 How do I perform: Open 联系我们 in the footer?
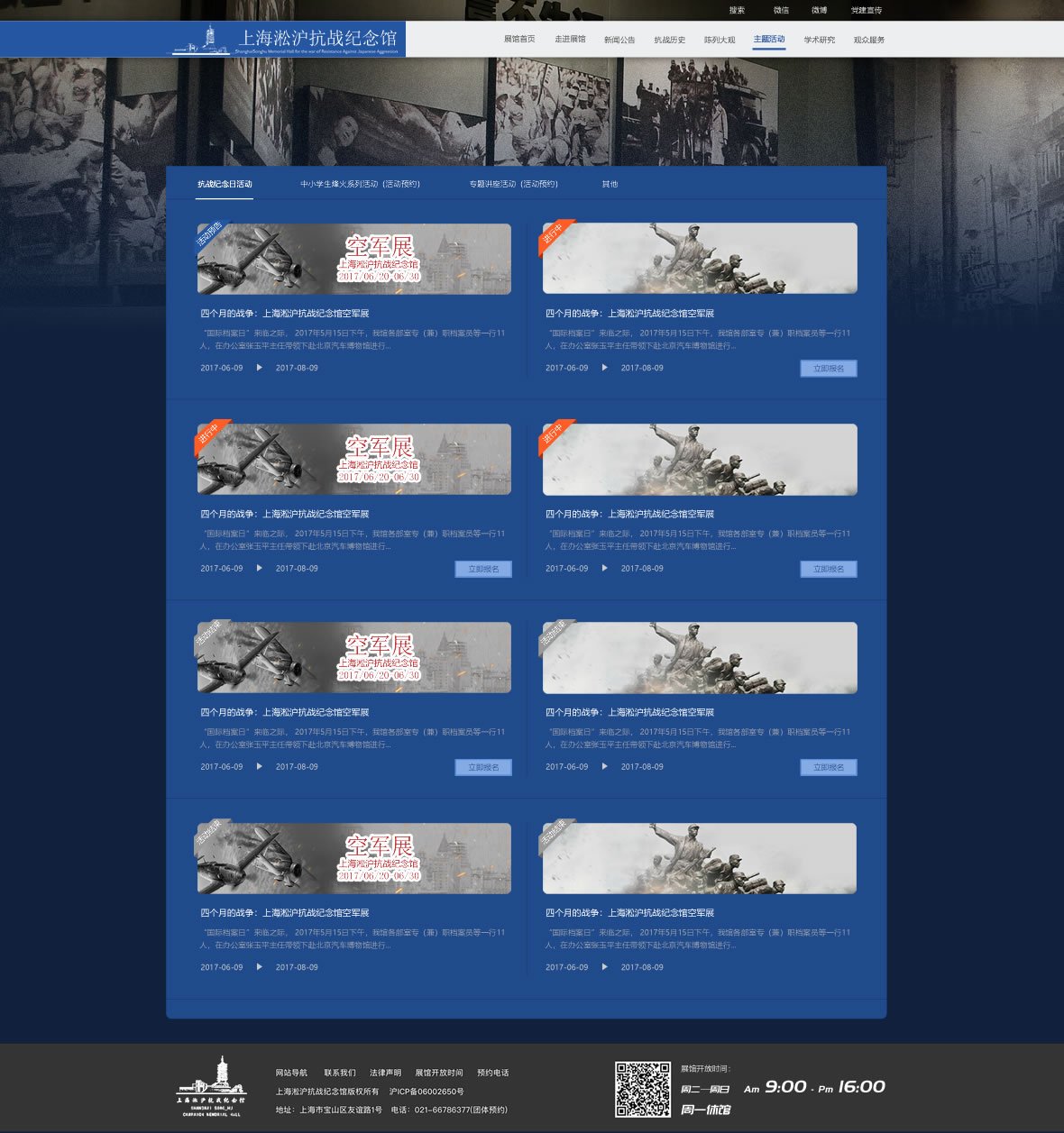tap(340, 1073)
